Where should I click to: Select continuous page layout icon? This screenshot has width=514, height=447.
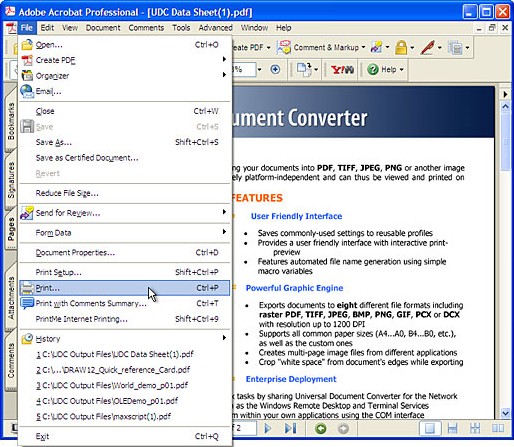coord(452,428)
